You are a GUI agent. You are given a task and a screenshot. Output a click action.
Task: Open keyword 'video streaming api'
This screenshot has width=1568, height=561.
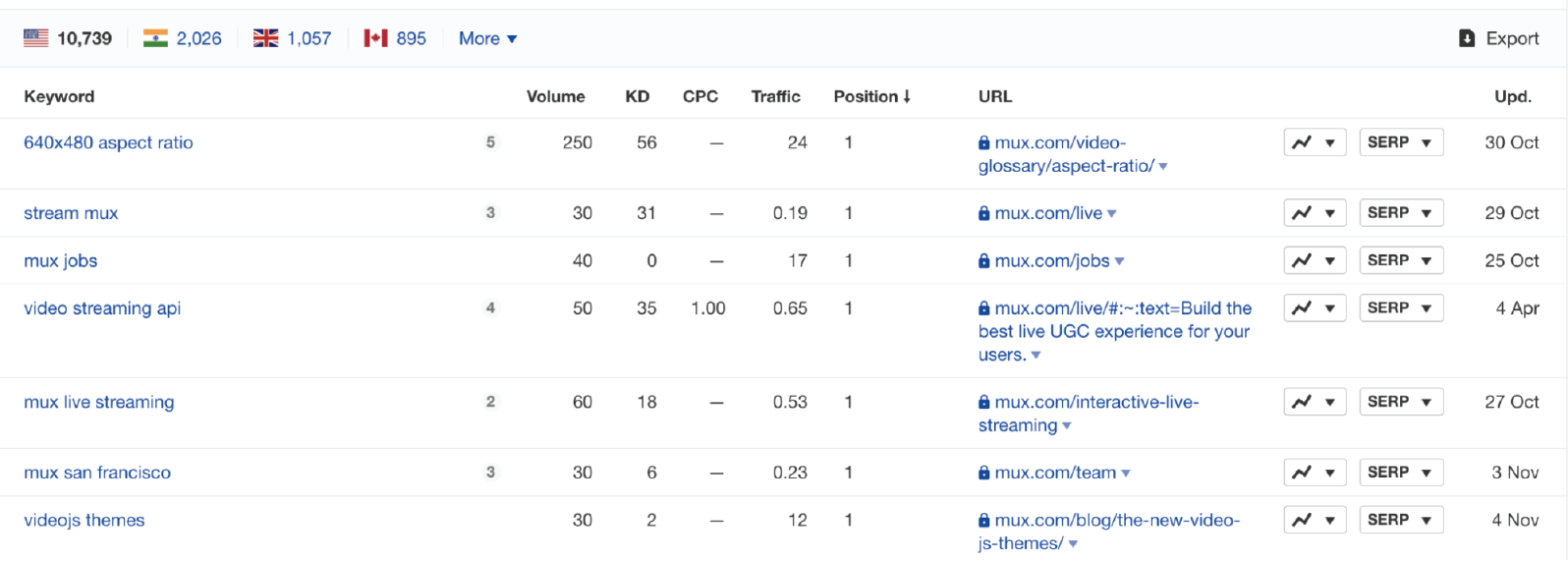(x=102, y=308)
